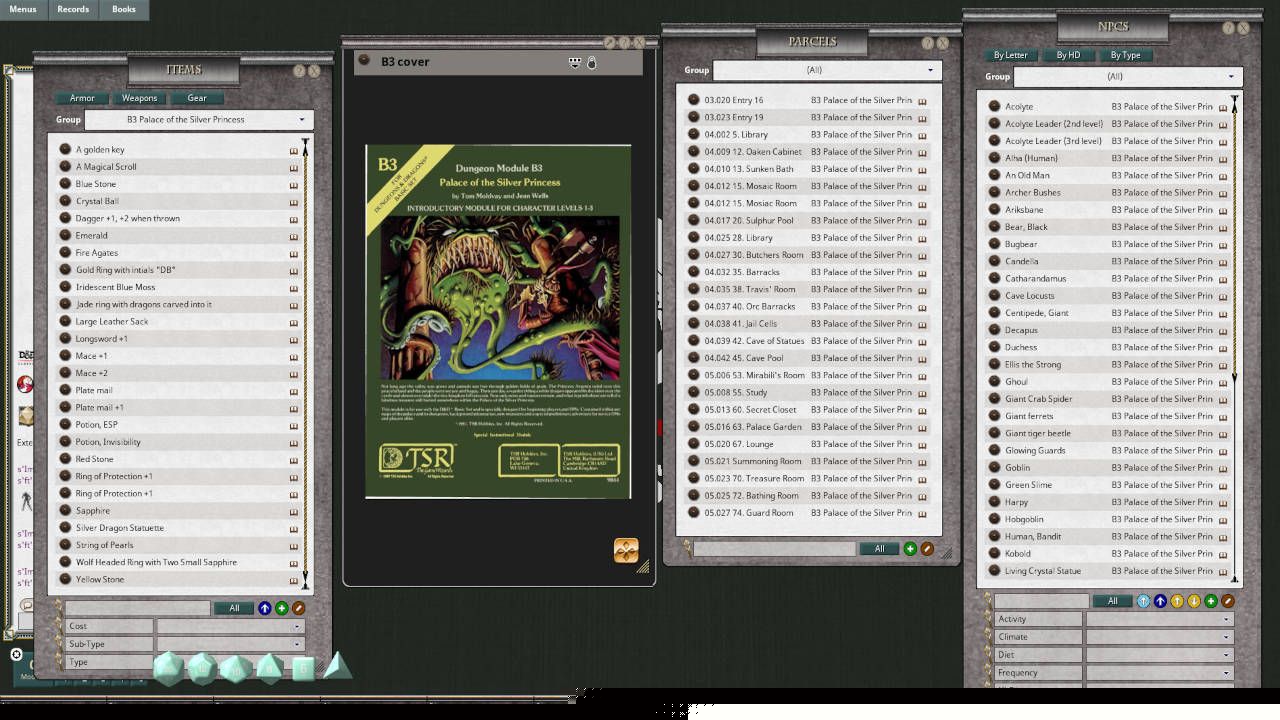Expand Activity filter dropdown in NPCs
The height and width of the screenshot is (720, 1280).
pos(1160,619)
